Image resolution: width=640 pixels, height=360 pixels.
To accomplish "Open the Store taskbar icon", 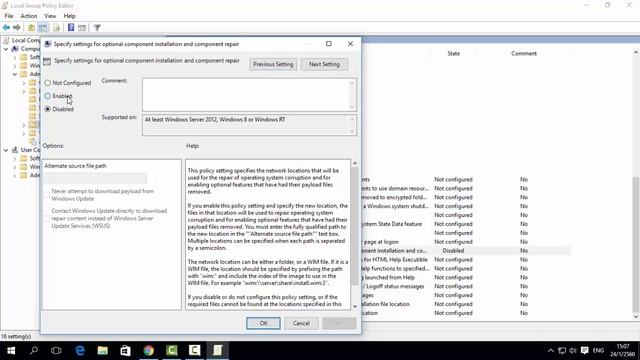I will pyautogui.click(x=125, y=351).
